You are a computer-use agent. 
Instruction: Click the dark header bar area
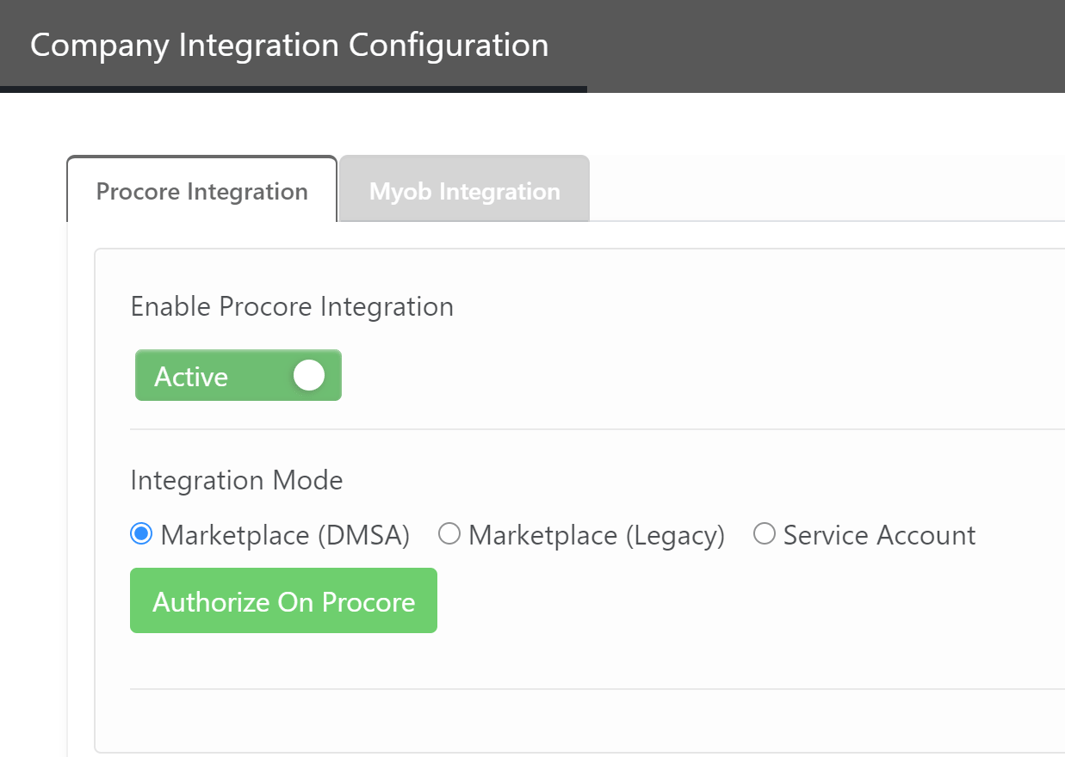[x=800, y=44]
